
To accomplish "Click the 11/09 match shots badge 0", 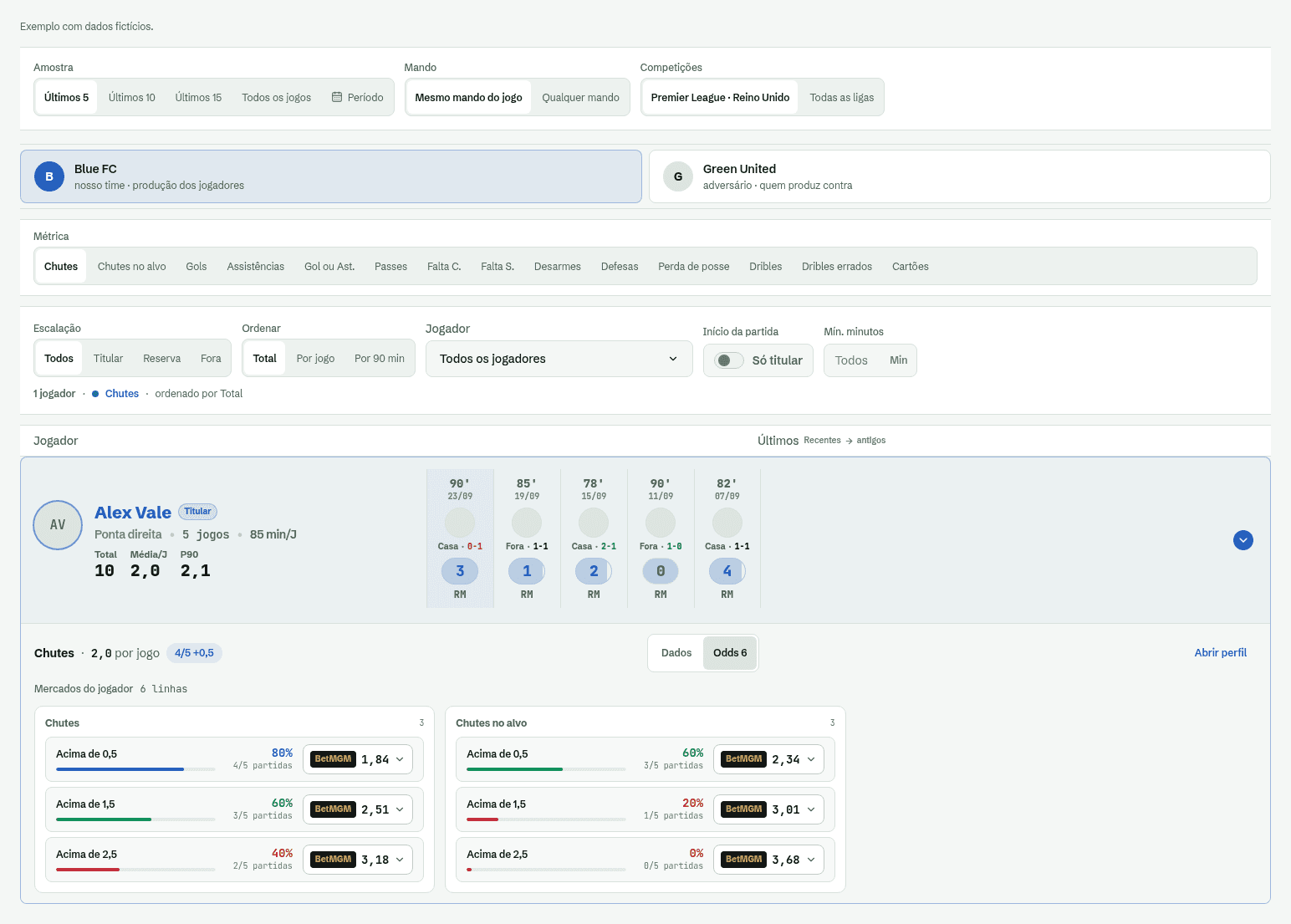I will click(x=661, y=571).
